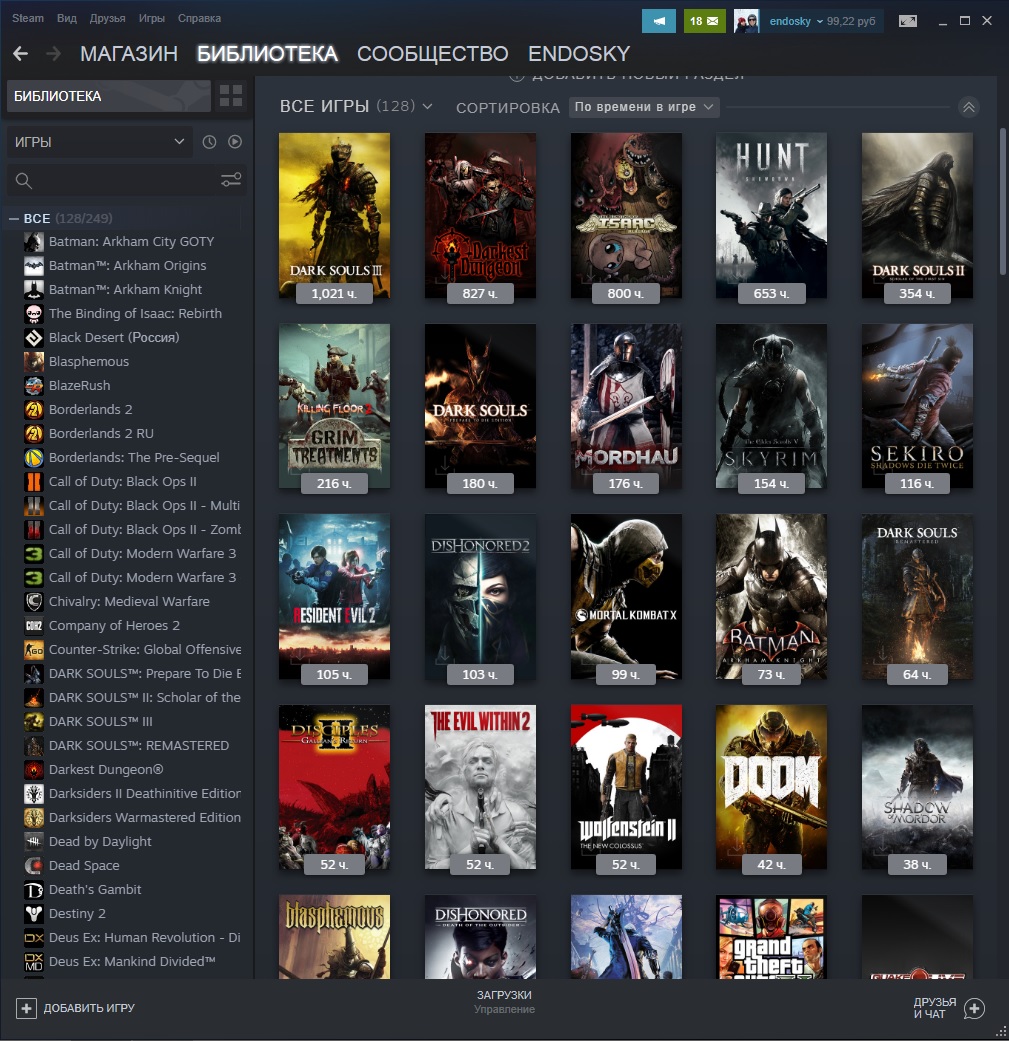Open the sort dropdown 'По времени в игре'

(x=644, y=107)
